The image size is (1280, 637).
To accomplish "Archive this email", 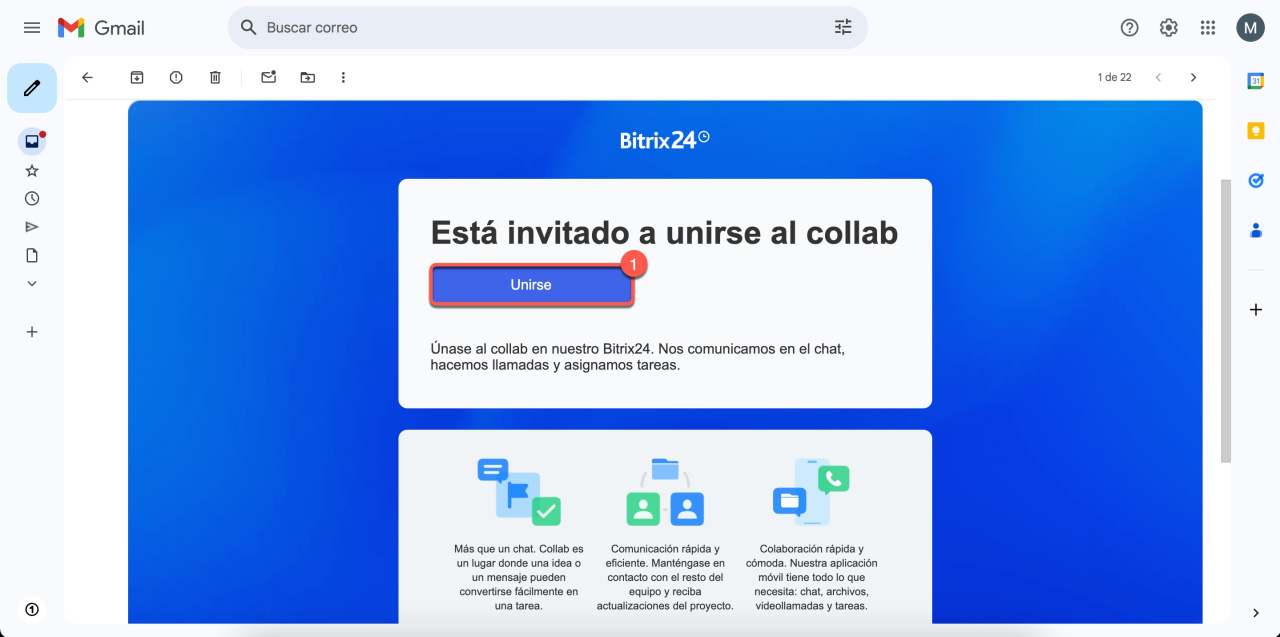I will tap(137, 77).
